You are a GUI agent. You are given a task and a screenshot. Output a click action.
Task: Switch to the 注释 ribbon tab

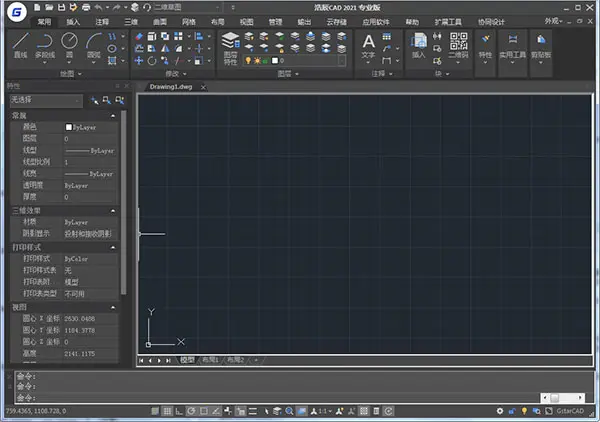coord(102,22)
